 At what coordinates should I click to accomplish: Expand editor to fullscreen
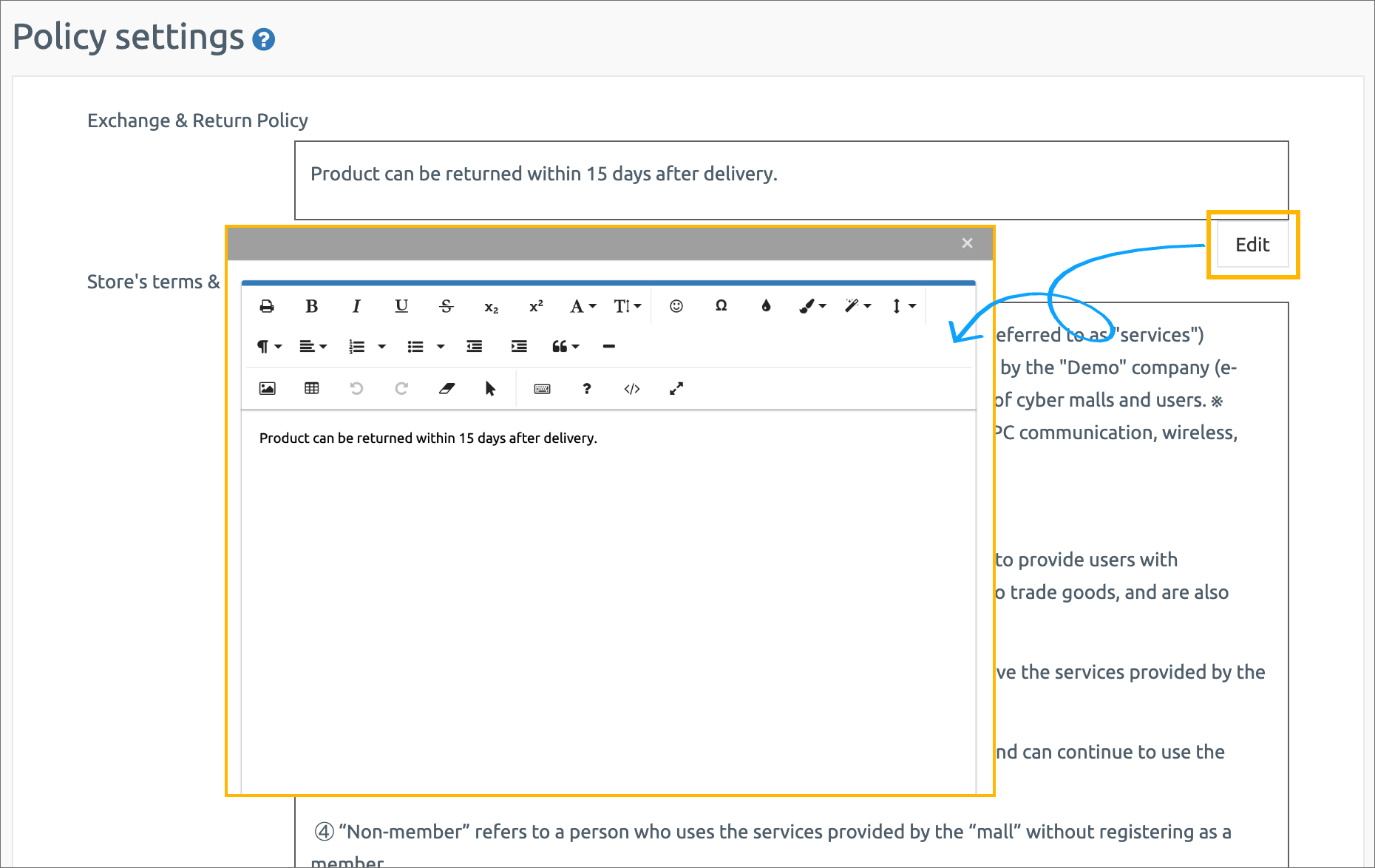pyautogui.click(x=676, y=389)
